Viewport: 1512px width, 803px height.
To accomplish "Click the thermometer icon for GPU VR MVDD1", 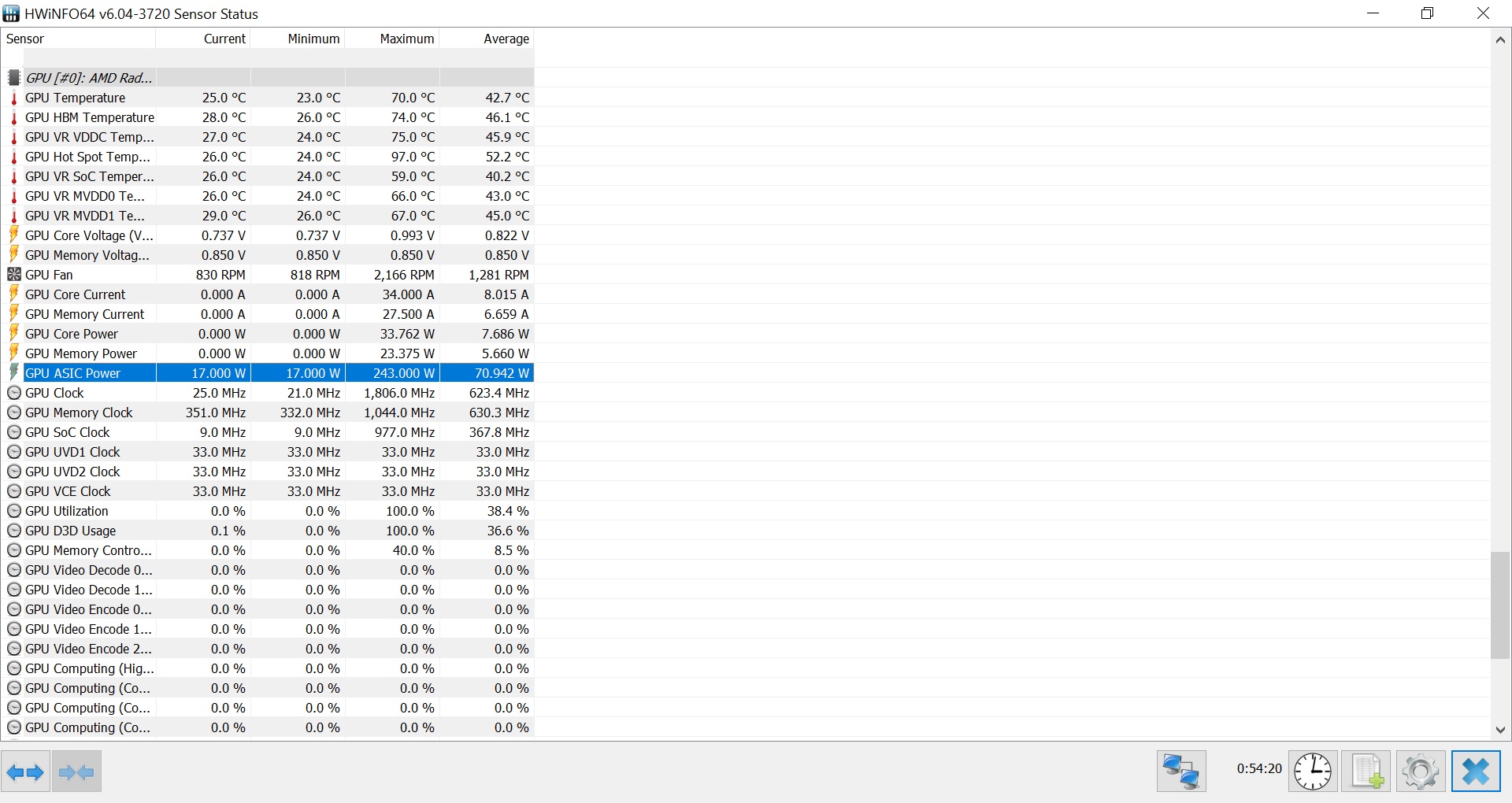I will tap(13, 216).
